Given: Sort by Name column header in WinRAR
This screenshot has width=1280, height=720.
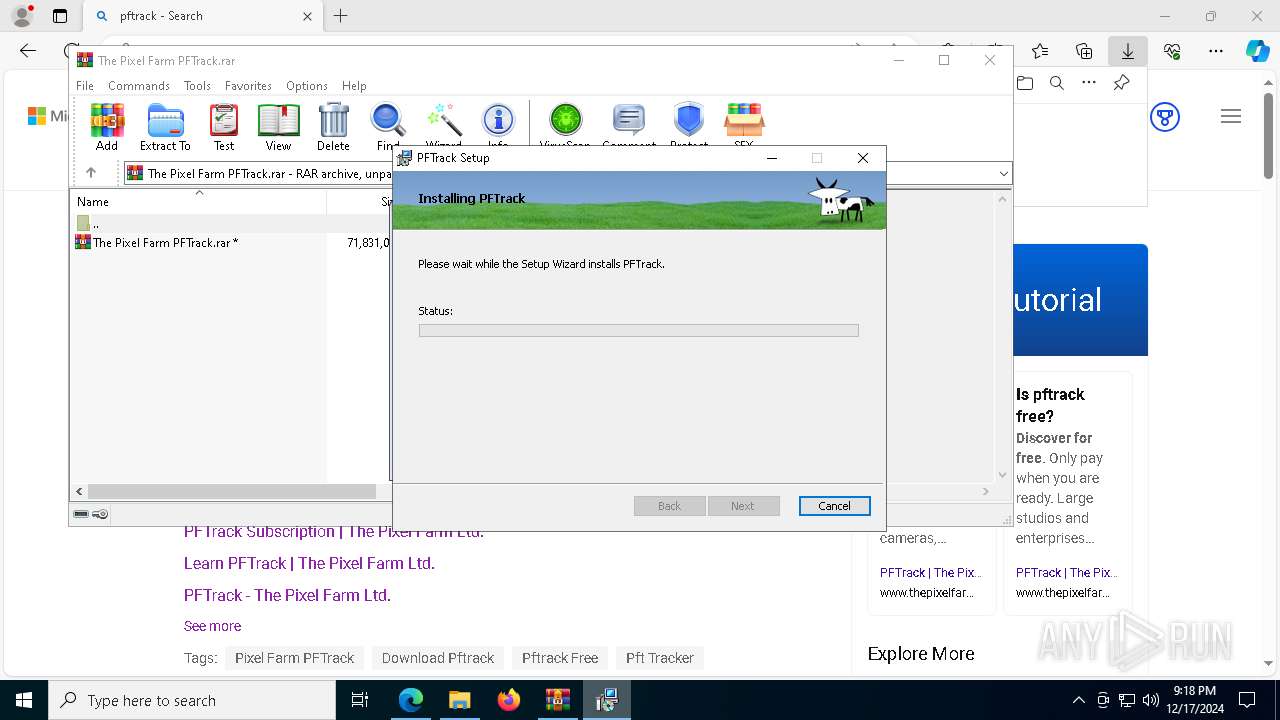Looking at the screenshot, I should [x=198, y=201].
